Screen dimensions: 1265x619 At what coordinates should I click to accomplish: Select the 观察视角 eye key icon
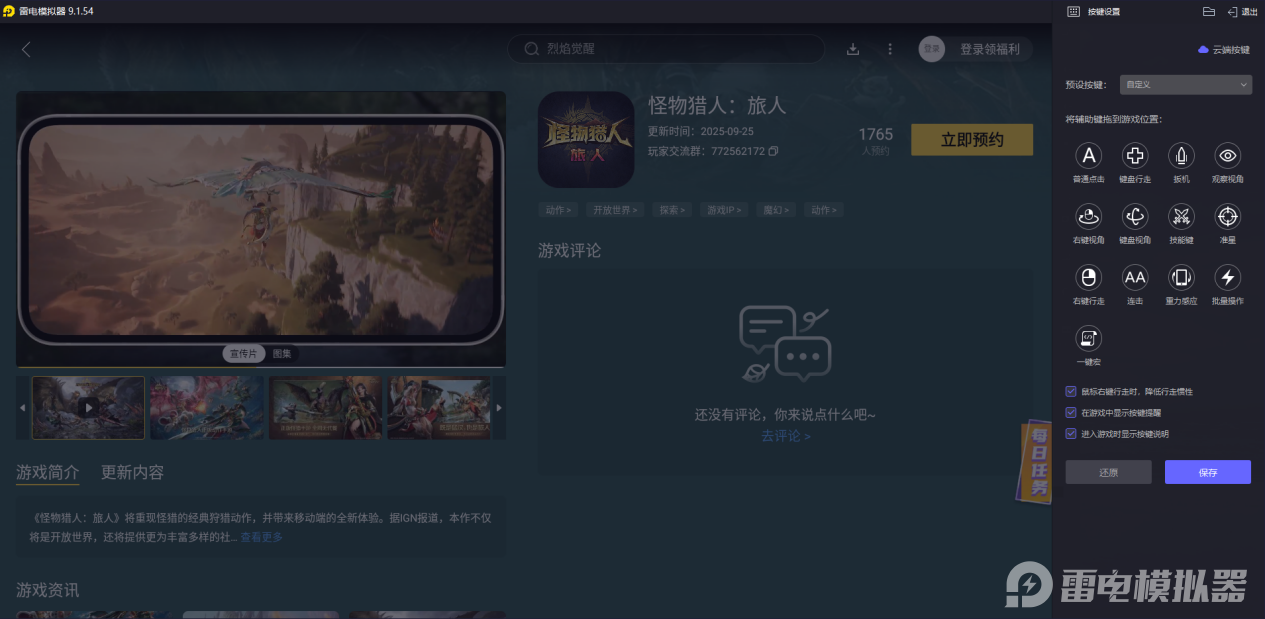pyautogui.click(x=1228, y=155)
